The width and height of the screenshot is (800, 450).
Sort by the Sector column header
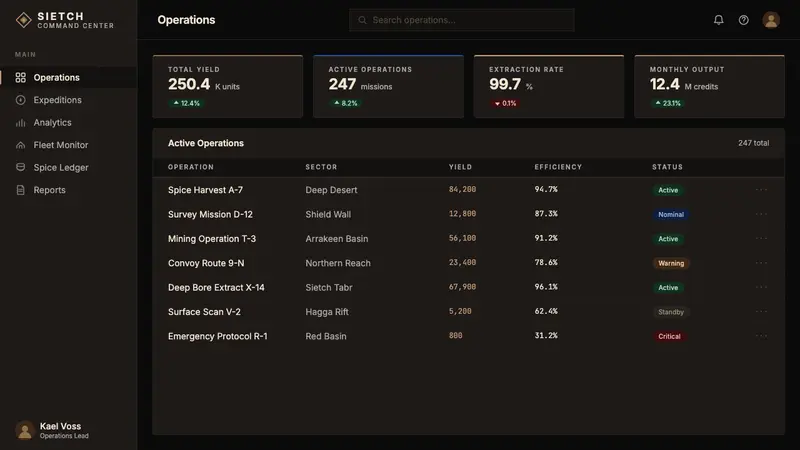(x=321, y=167)
